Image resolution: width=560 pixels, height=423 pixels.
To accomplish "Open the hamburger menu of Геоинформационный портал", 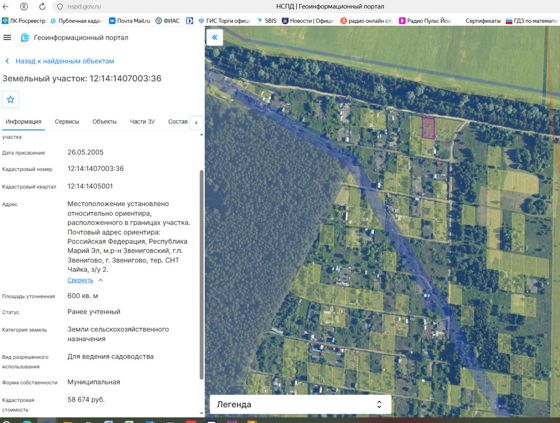I will tap(7, 38).
